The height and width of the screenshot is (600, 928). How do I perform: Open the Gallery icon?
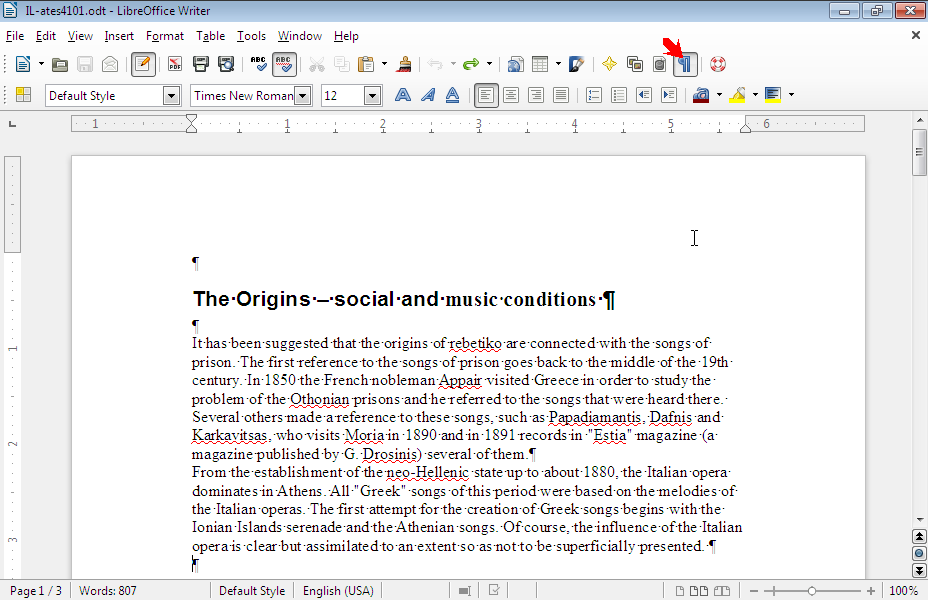tap(634, 64)
